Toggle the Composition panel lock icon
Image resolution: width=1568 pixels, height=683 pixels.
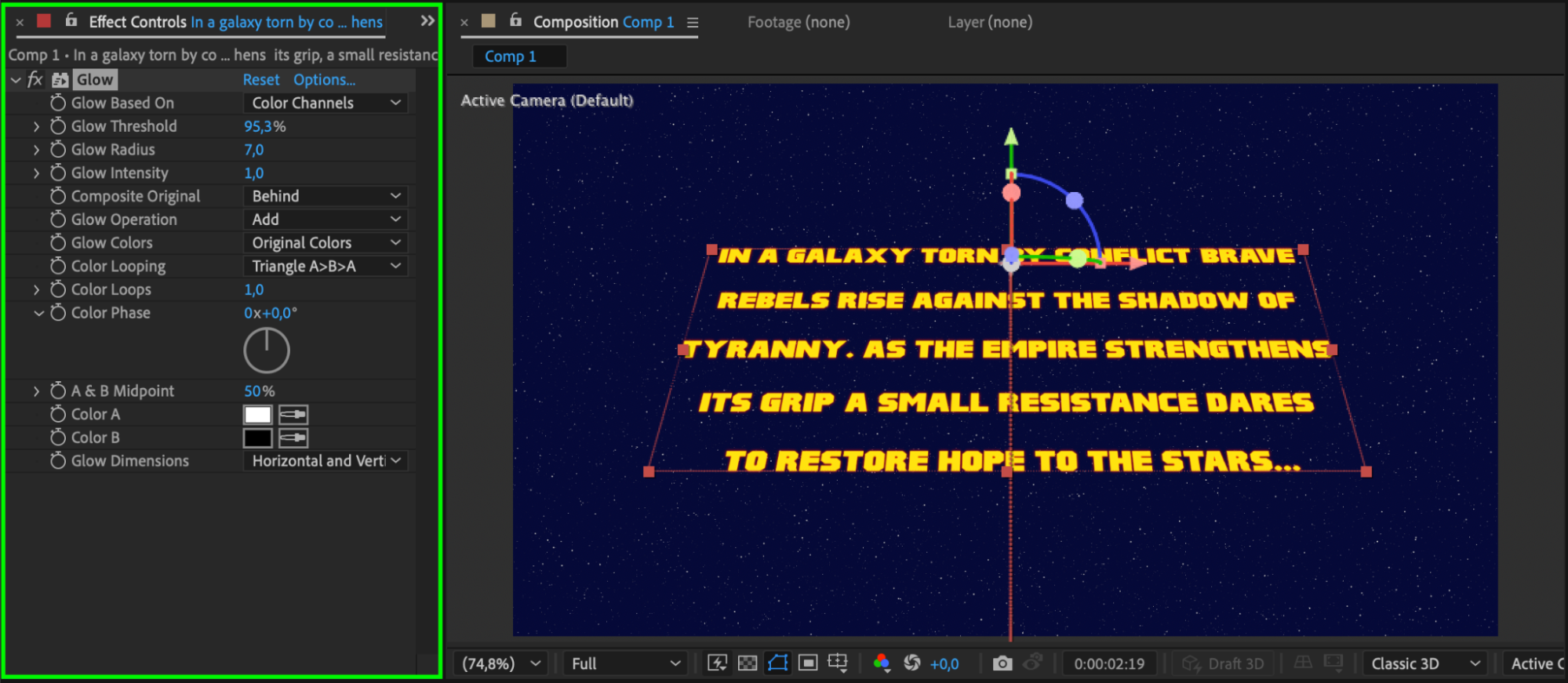[515, 20]
